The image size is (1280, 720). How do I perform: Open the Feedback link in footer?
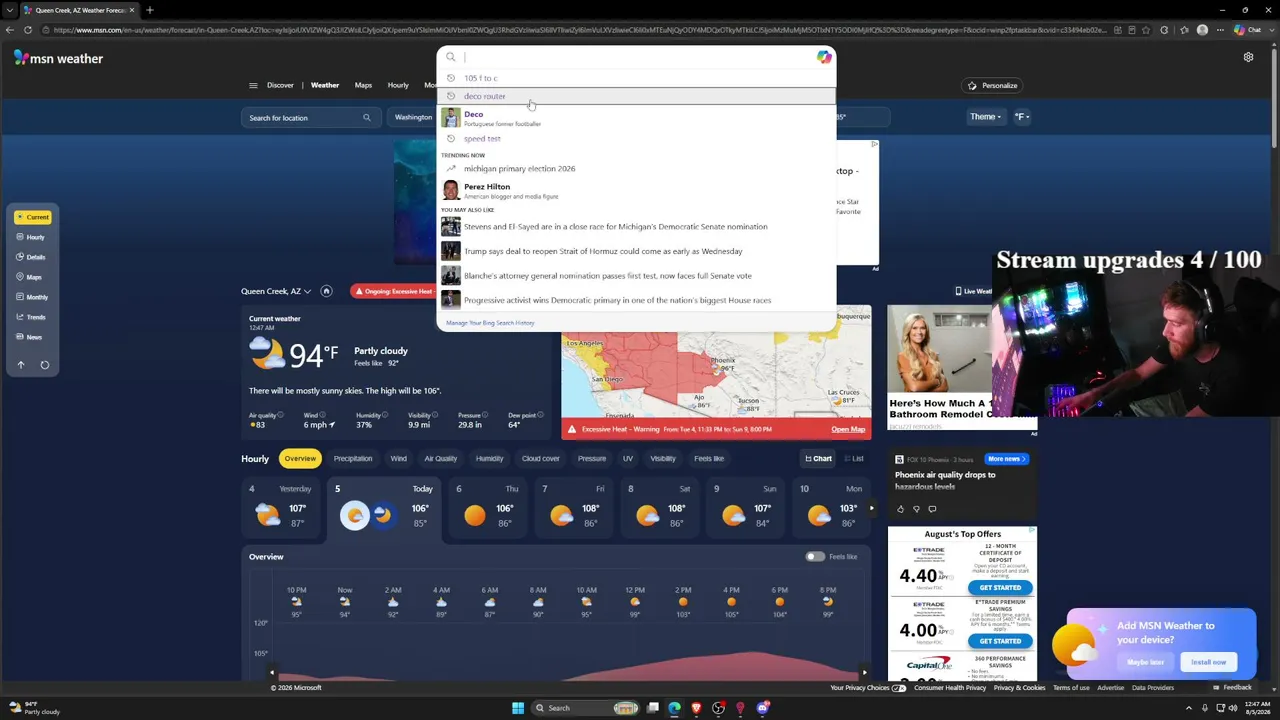click(x=1232, y=688)
